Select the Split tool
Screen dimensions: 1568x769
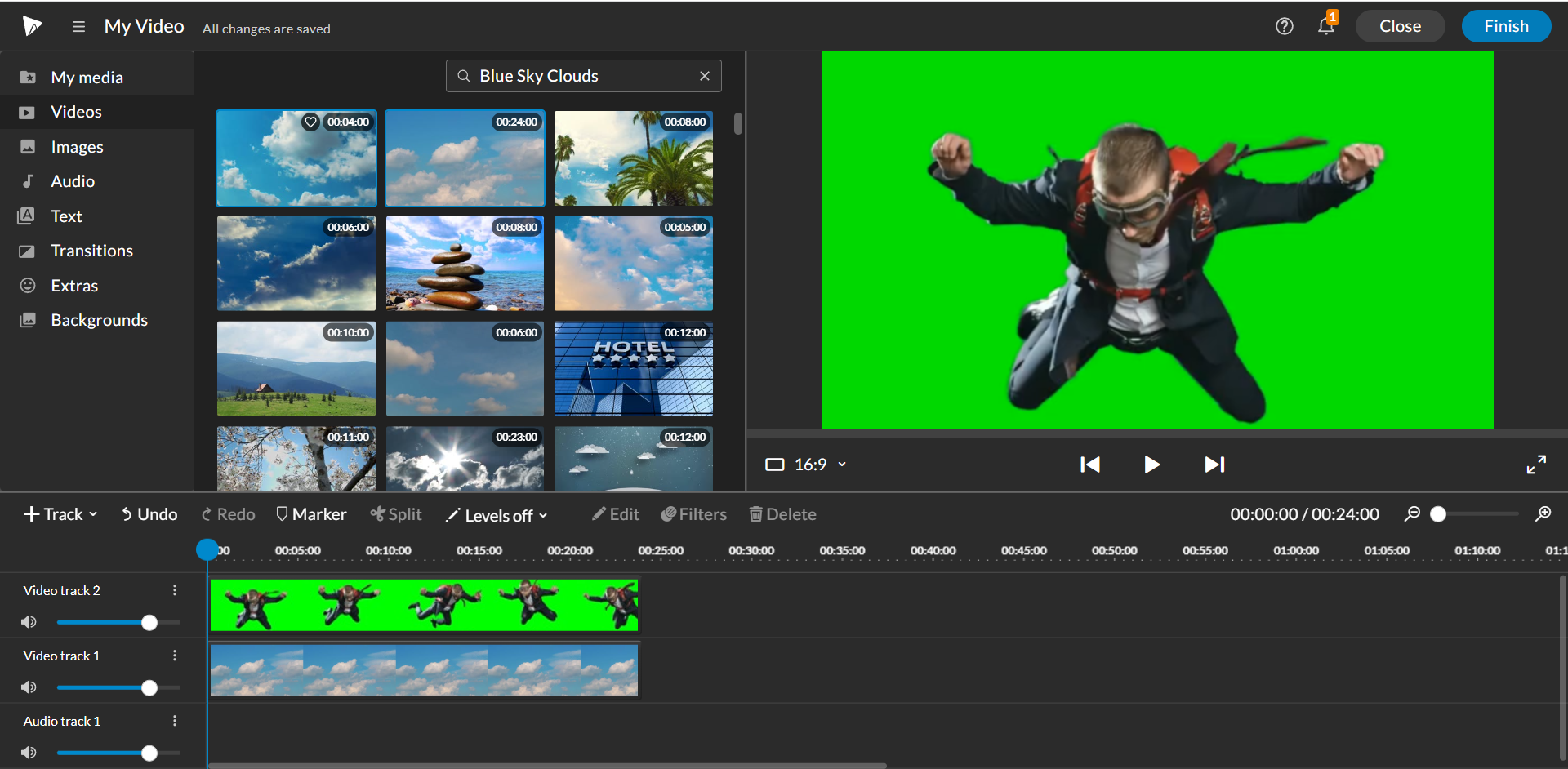pyautogui.click(x=396, y=514)
